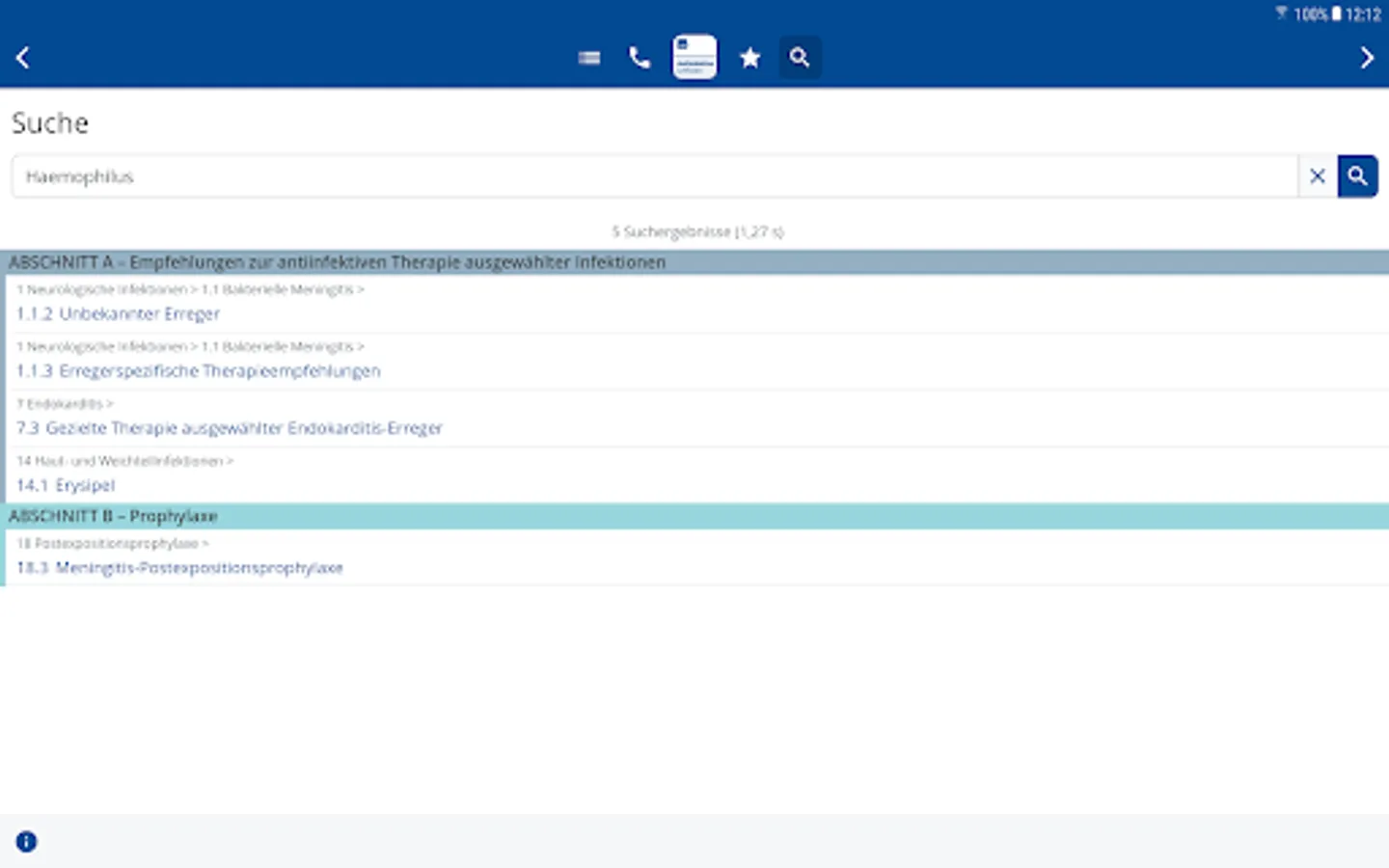Click the breadcrumb above 1.1.2 Unbekannter Erreger
1389x868 pixels.
(190, 289)
